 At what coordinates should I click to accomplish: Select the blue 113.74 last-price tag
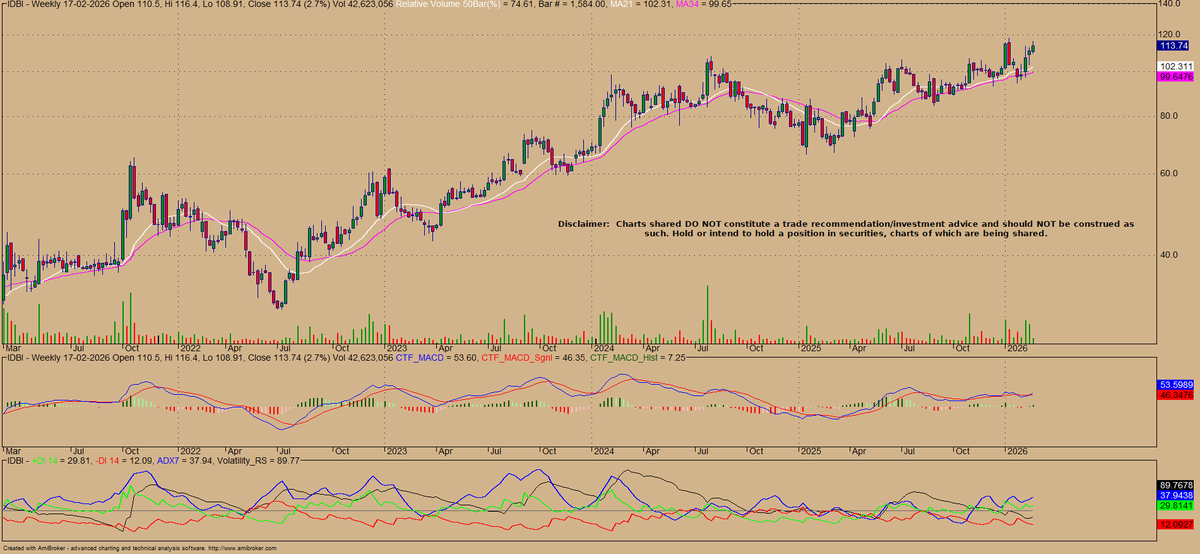1172,46
